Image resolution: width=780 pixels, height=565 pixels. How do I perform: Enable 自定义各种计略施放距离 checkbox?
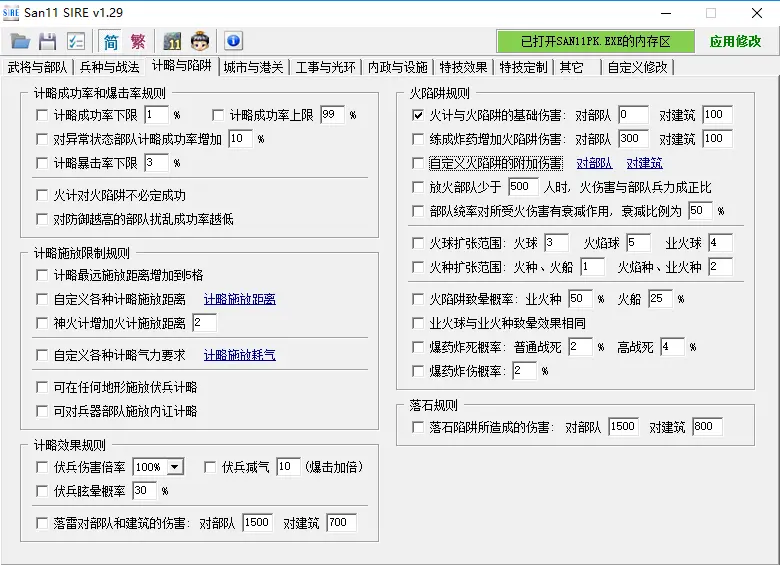[42, 299]
